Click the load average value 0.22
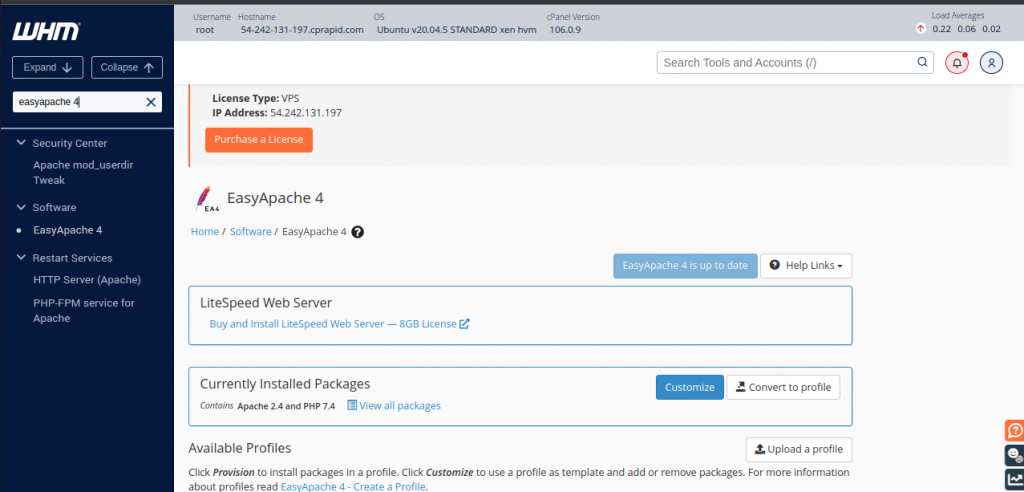This screenshot has height=492, width=1024. 941,29
